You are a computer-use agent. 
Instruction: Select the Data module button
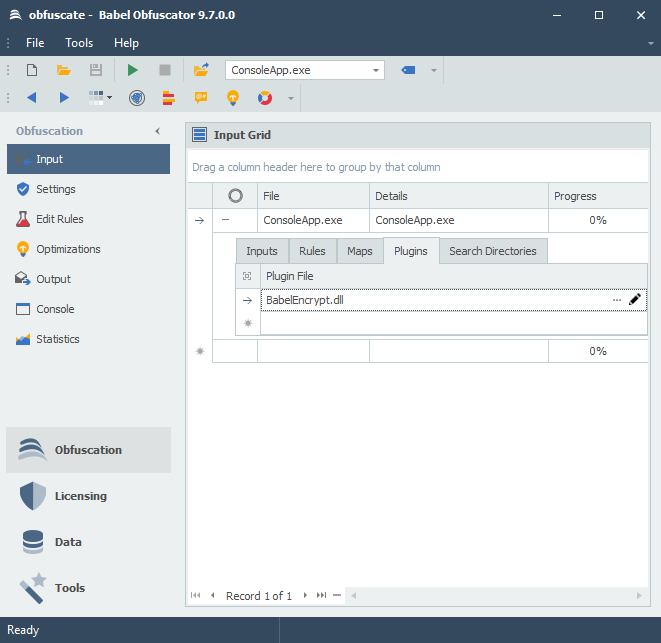89,542
